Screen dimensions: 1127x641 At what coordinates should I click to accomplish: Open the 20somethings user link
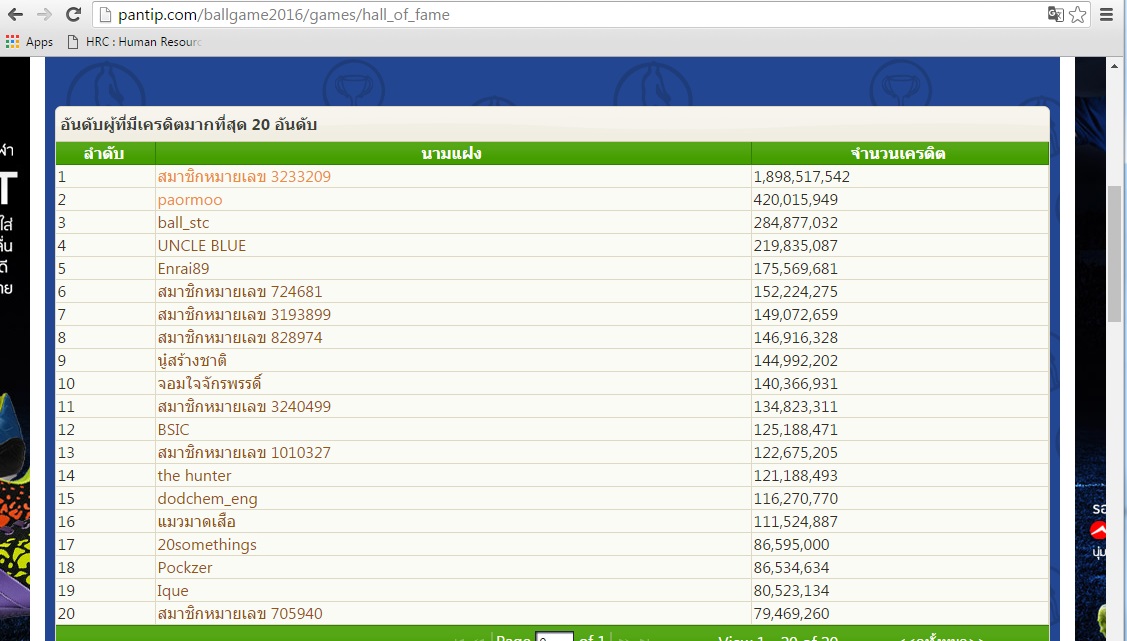coord(207,545)
